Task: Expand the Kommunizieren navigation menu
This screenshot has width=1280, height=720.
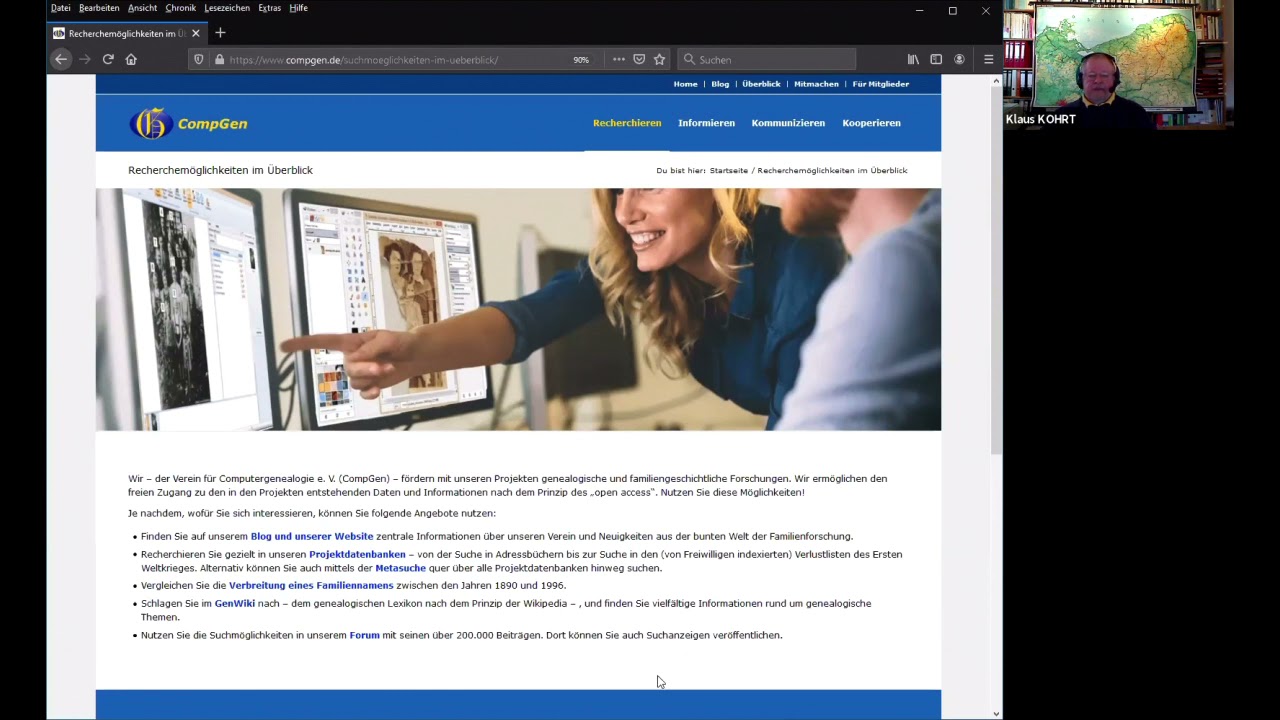Action: [x=788, y=123]
